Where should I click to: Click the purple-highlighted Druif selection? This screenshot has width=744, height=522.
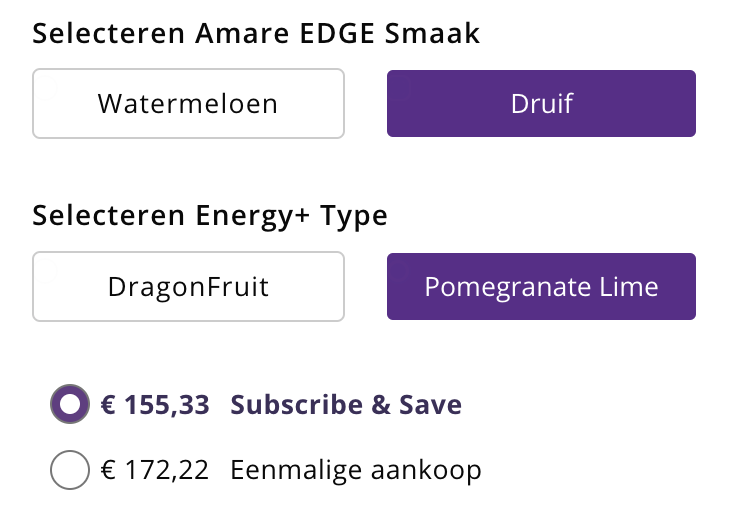pyautogui.click(x=541, y=103)
